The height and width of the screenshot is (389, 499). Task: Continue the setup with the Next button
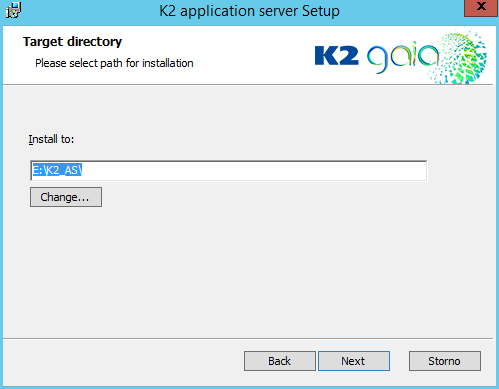pos(354,361)
